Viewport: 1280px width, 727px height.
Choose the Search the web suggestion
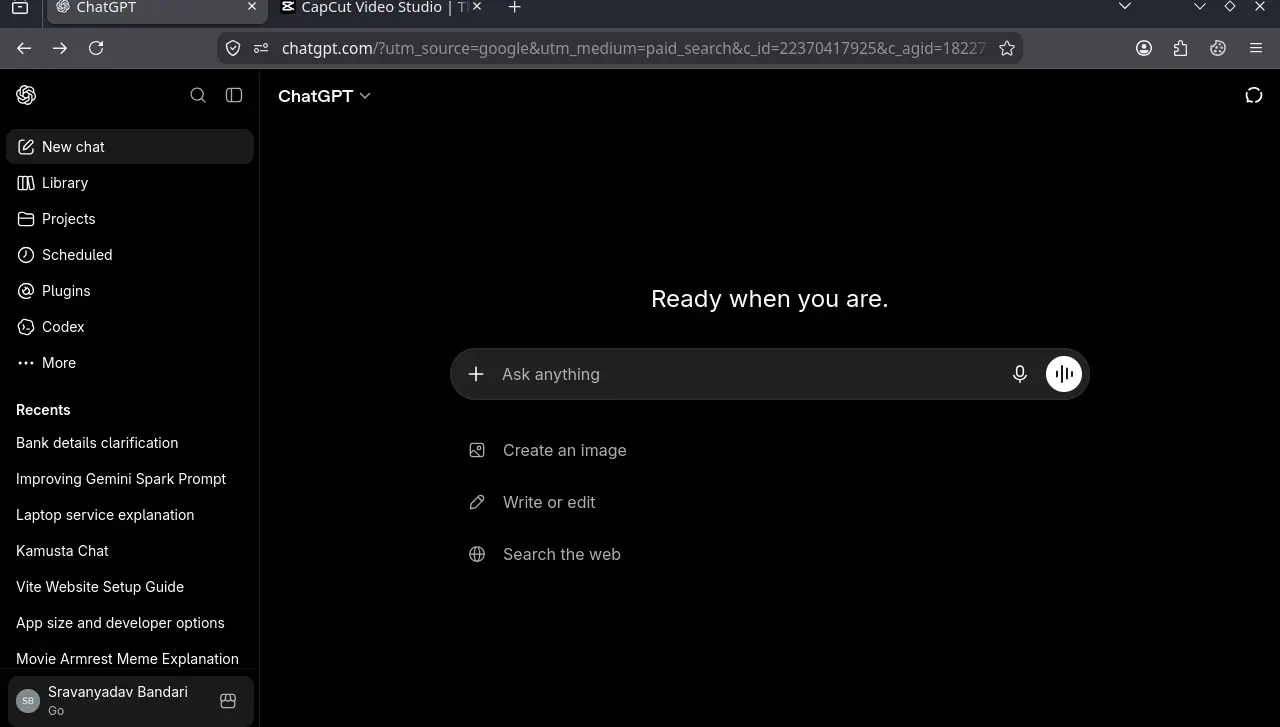pos(545,554)
